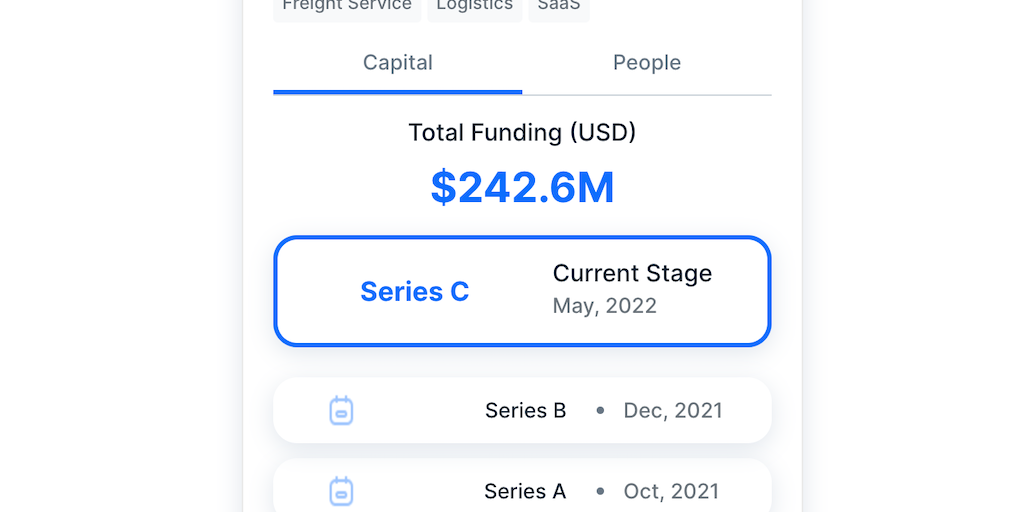This screenshot has height=512, width=1024.
Task: Click the blue Series C label
Action: (x=414, y=292)
